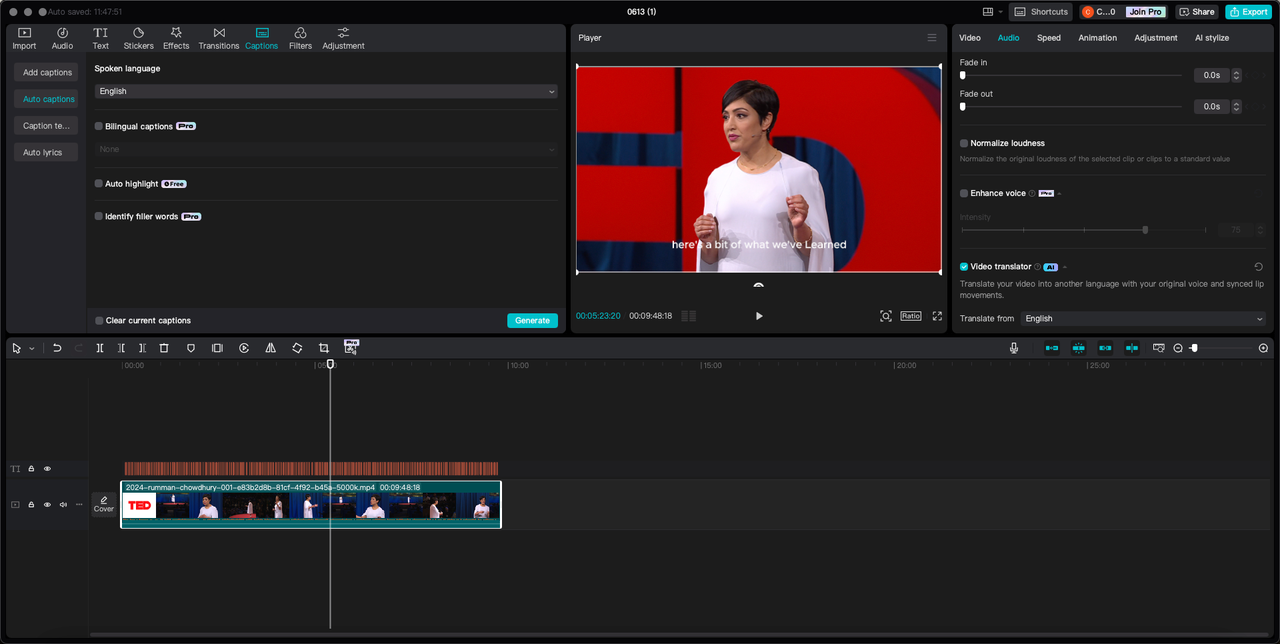The width and height of the screenshot is (1280, 644).
Task: Open the Filters panel
Action: (x=300, y=38)
